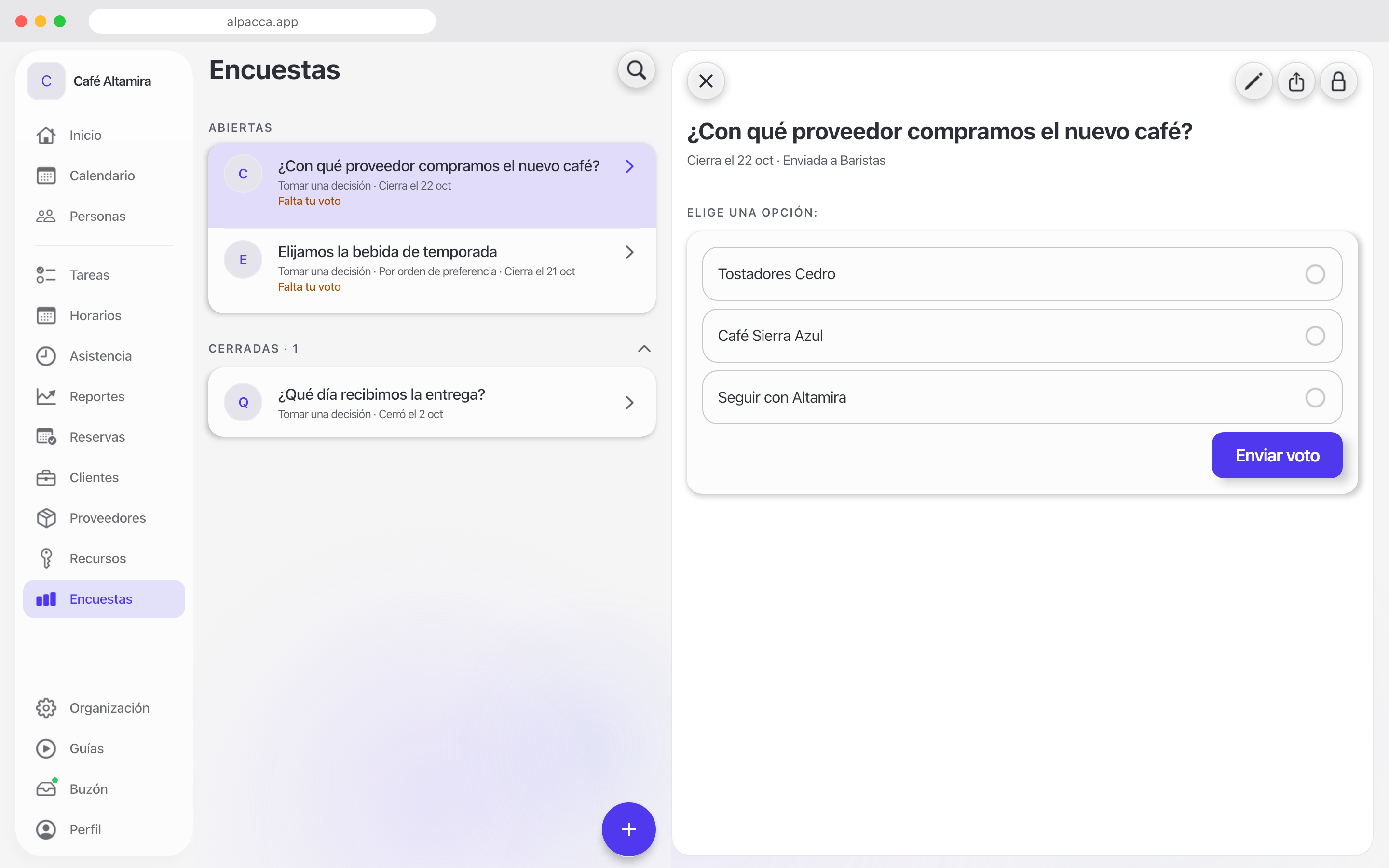
Task: Close the survey detail panel
Action: [x=706, y=81]
